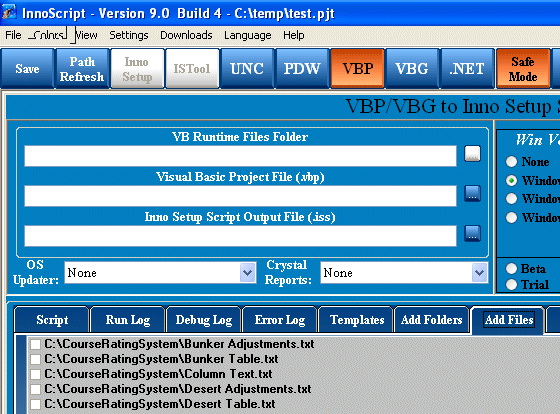The image size is (560, 414).
Task: Click the Desert Table.txt file path text
Action: (x=160, y=404)
